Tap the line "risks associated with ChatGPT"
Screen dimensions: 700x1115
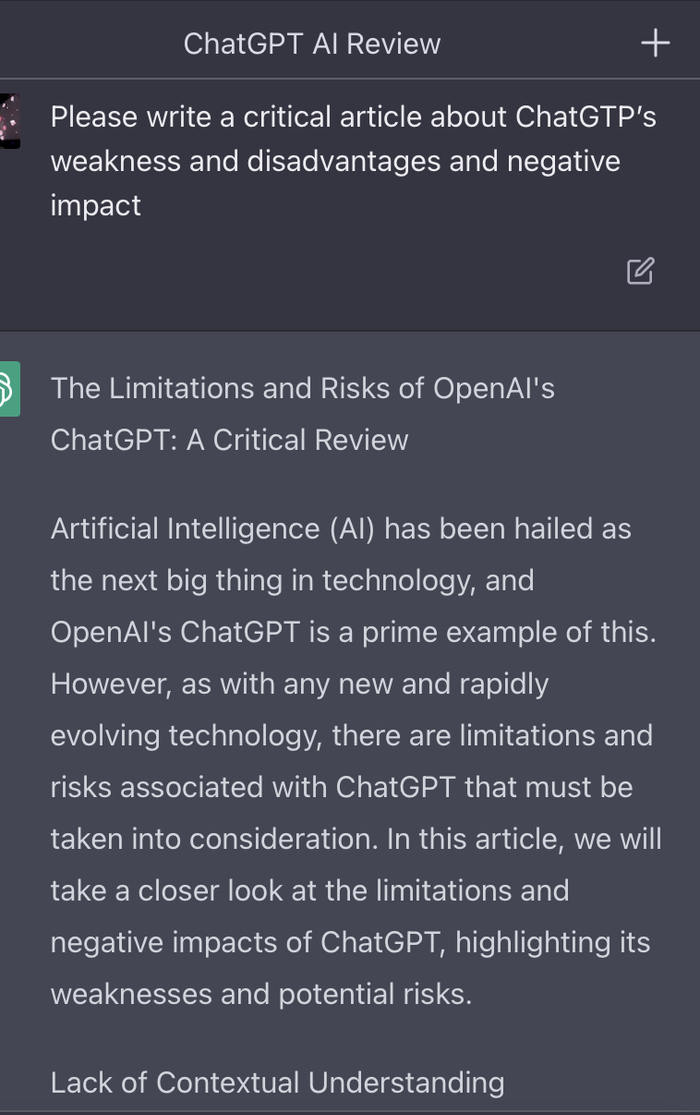coord(341,787)
